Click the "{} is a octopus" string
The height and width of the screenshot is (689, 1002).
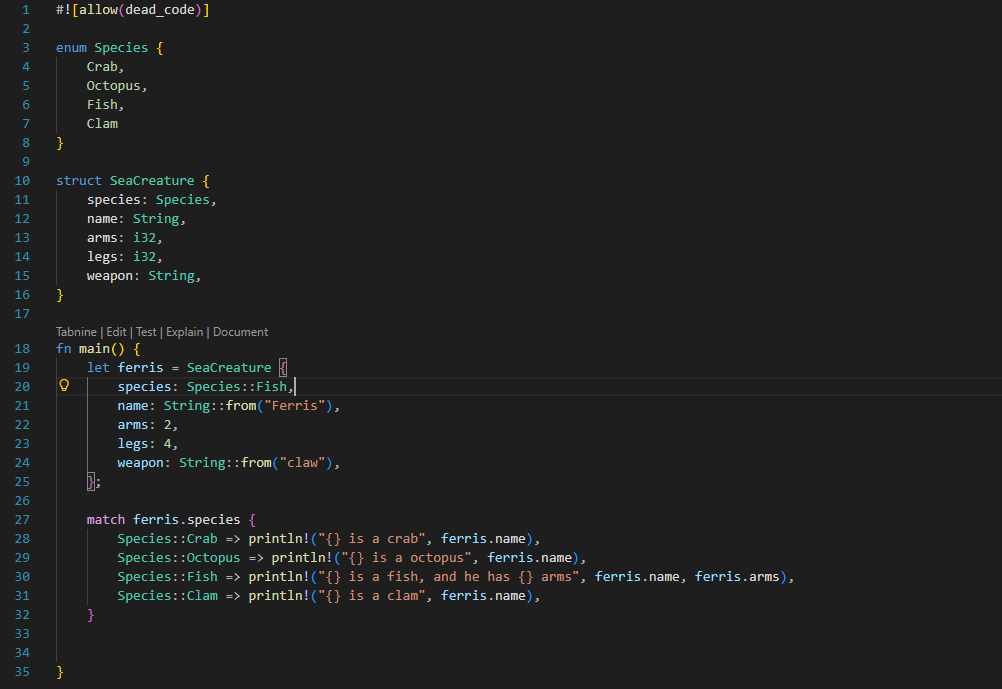click(406, 558)
